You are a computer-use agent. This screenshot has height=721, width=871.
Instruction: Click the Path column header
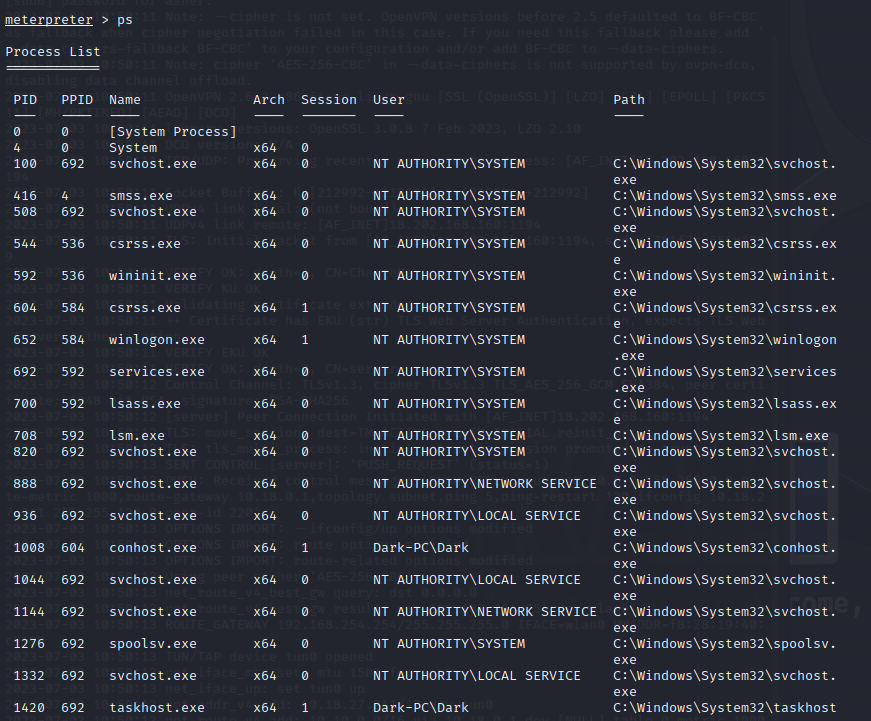point(629,100)
